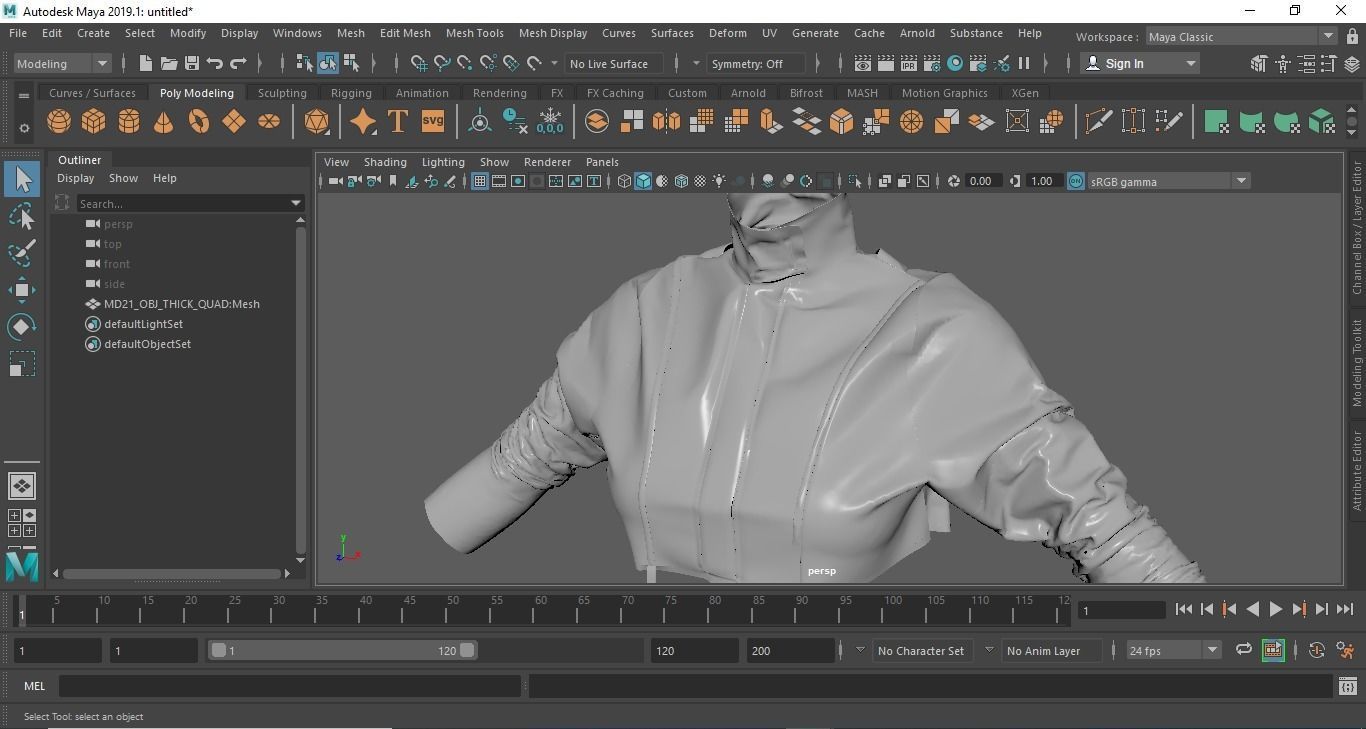Select the Paint Selection tool

22,253
